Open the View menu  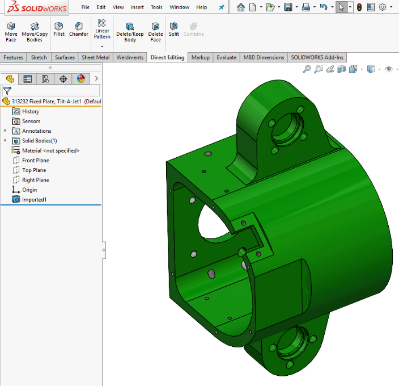(x=118, y=7)
